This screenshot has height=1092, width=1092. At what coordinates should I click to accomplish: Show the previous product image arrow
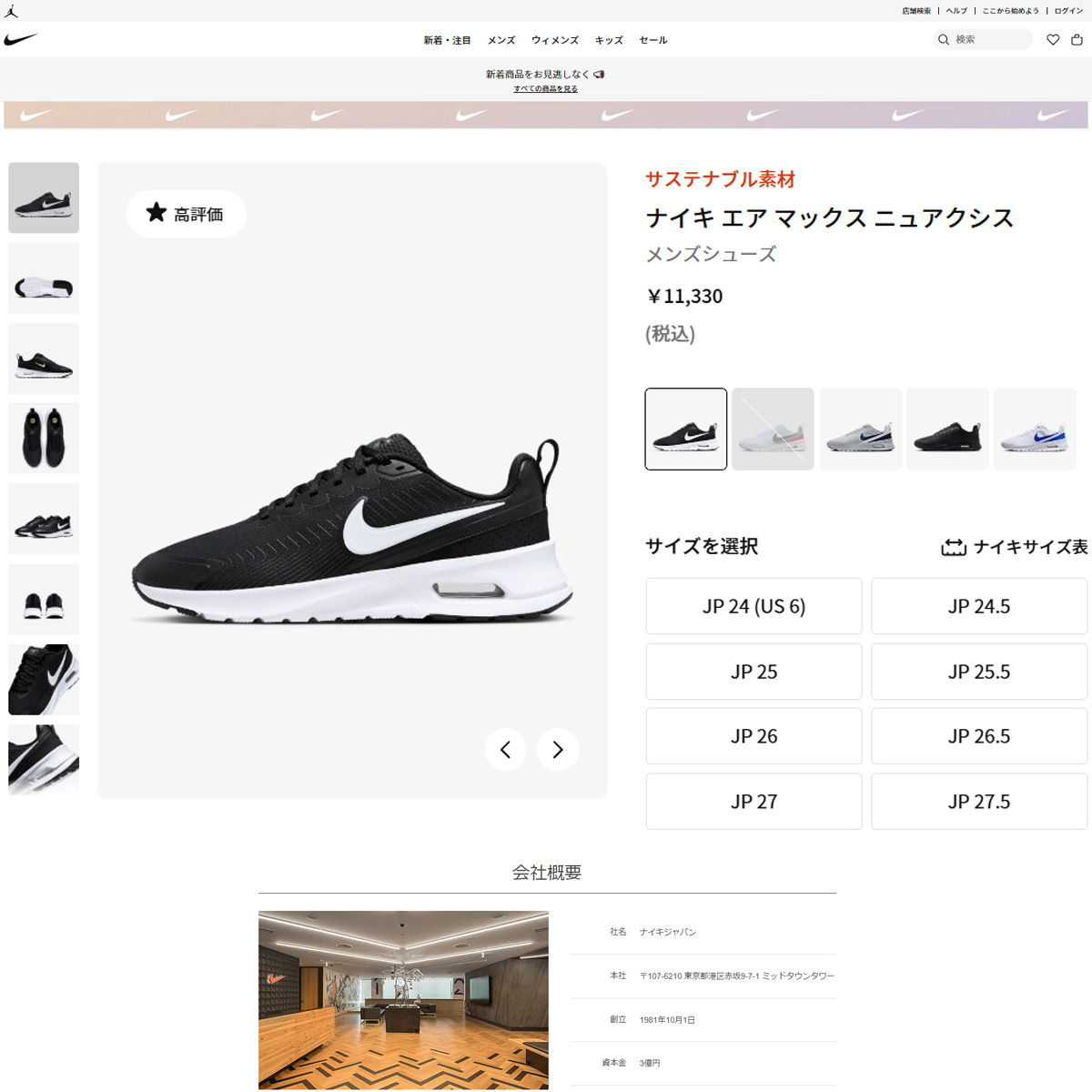(x=506, y=750)
